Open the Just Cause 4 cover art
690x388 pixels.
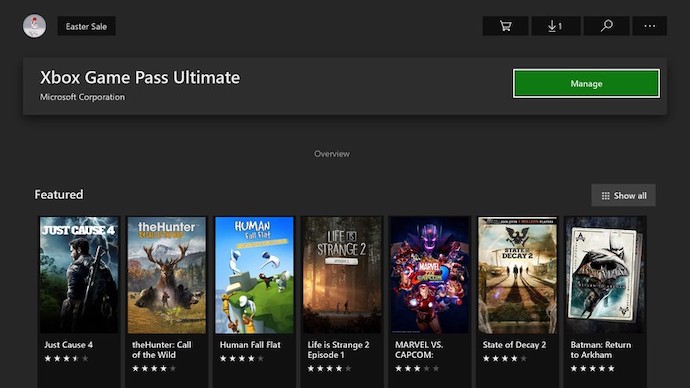[x=79, y=275]
